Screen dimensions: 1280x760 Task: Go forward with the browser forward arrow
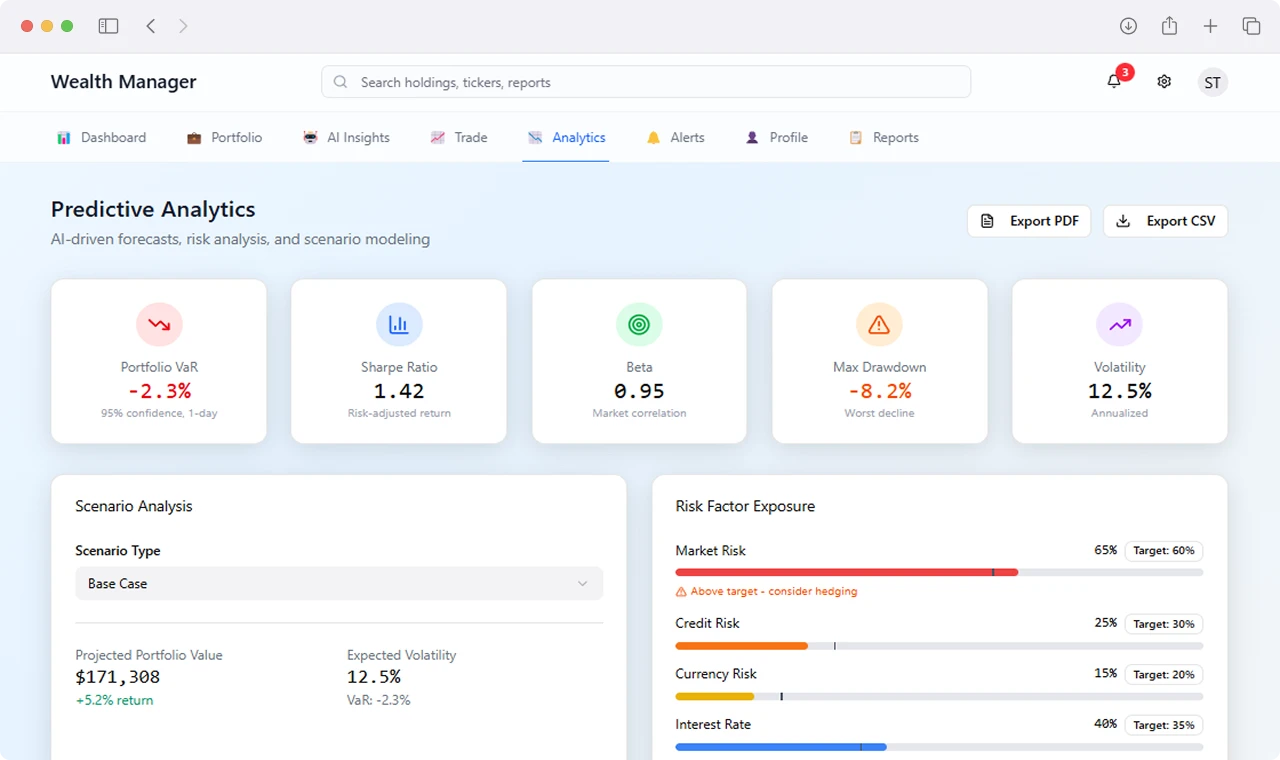pos(183,26)
